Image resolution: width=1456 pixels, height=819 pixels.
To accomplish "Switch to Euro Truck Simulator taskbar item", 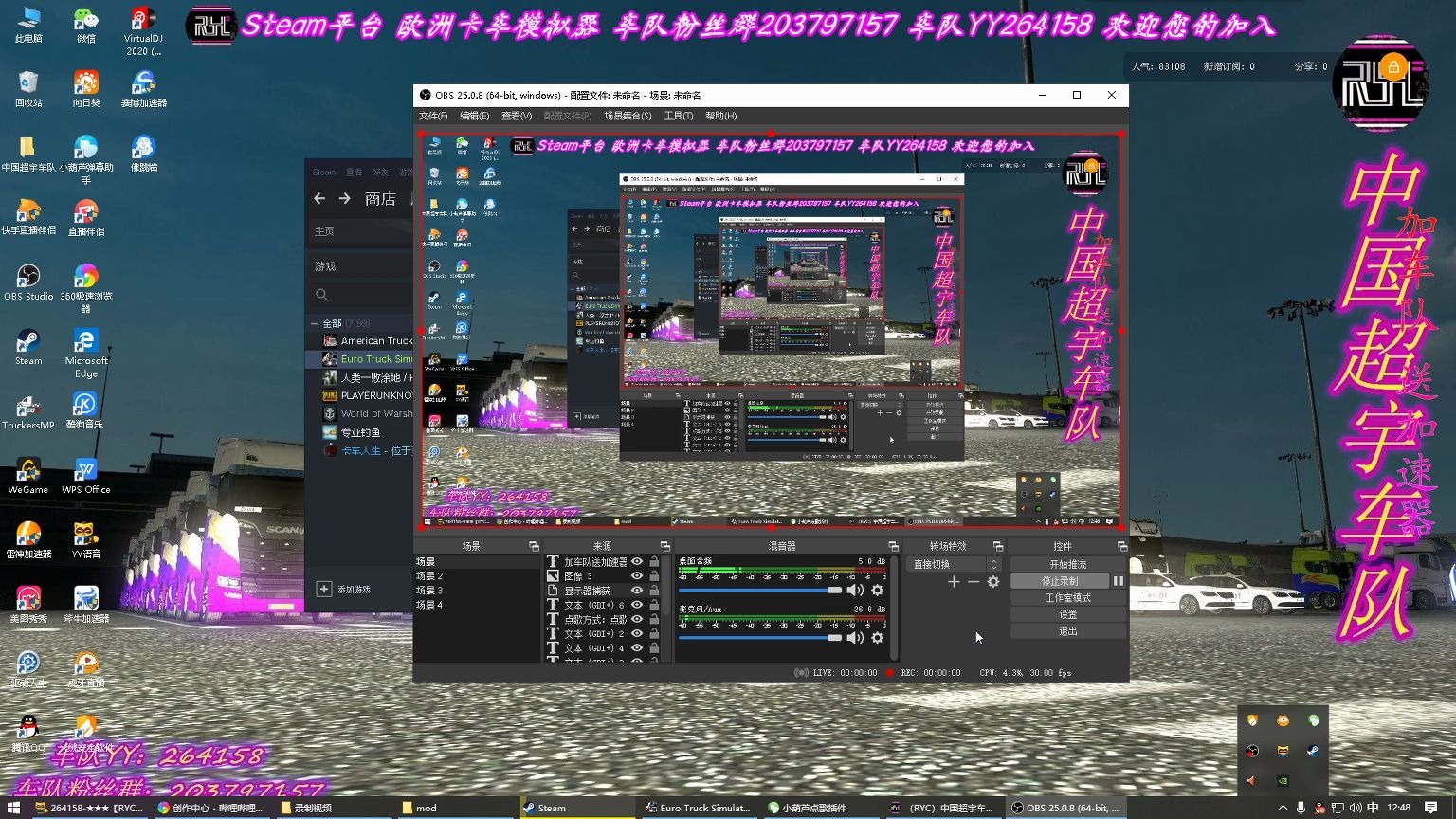I will pyautogui.click(x=698, y=808).
